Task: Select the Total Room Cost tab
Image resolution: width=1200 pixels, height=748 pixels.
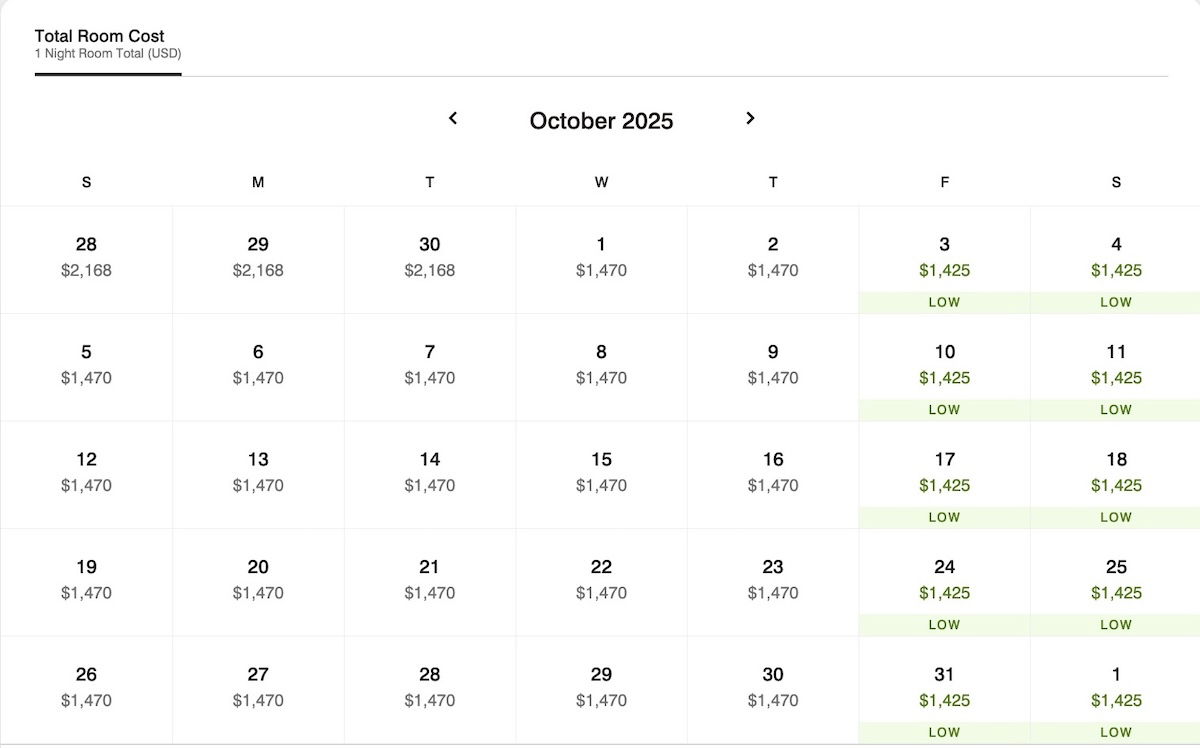Action: (x=108, y=44)
